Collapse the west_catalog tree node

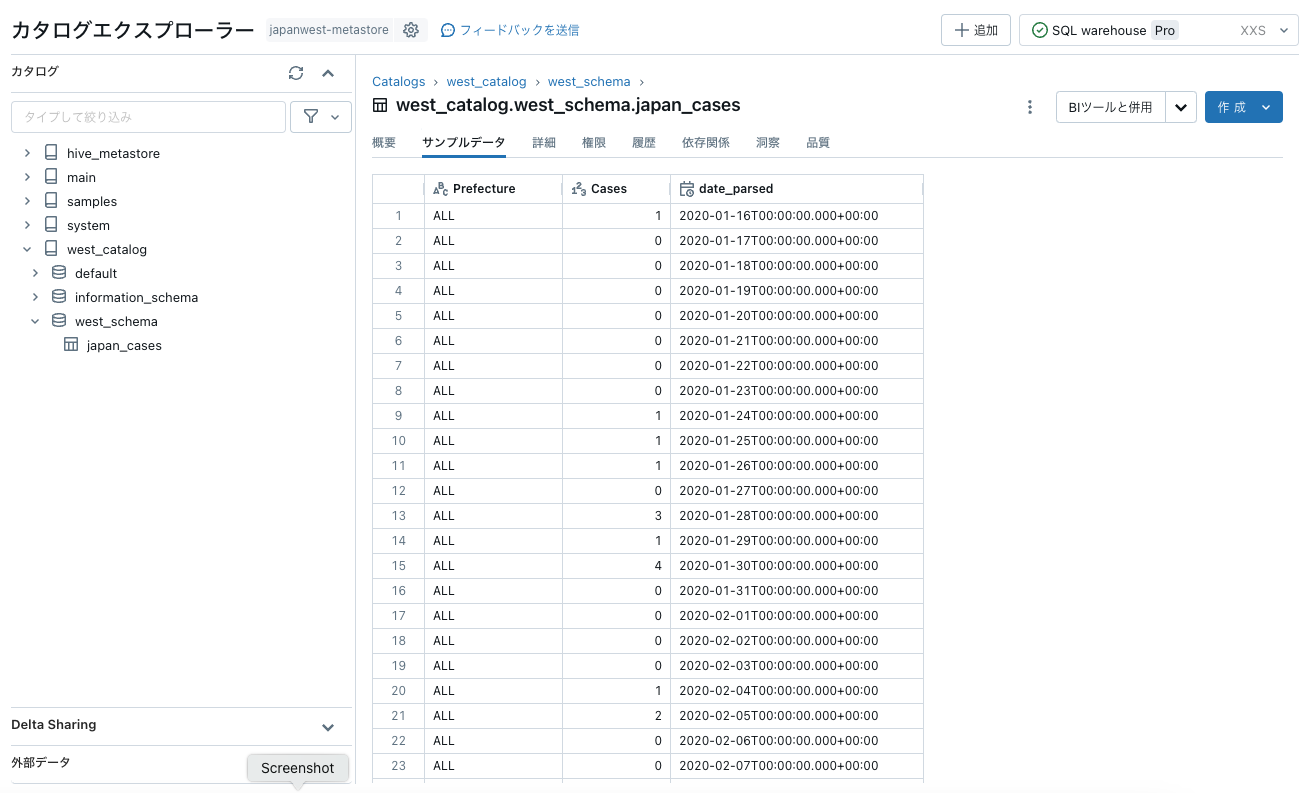(26, 248)
